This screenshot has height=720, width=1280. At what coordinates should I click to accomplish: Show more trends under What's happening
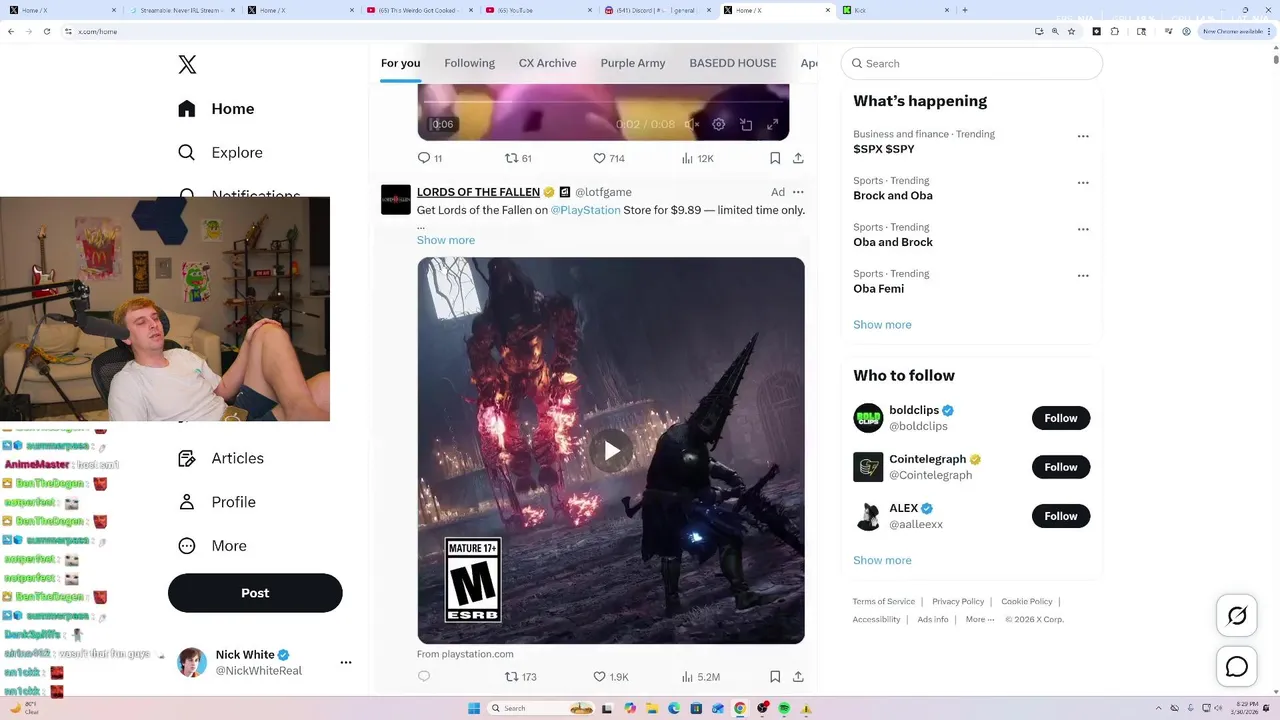coord(882,325)
